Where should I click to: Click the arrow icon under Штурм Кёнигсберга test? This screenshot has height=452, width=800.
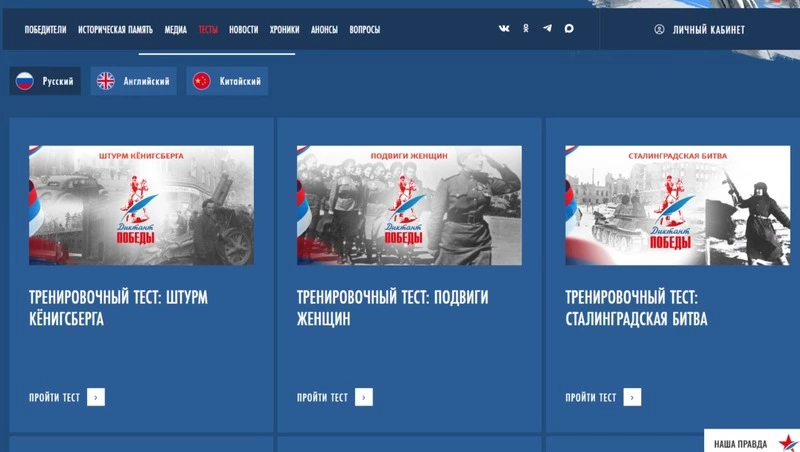coord(96,397)
